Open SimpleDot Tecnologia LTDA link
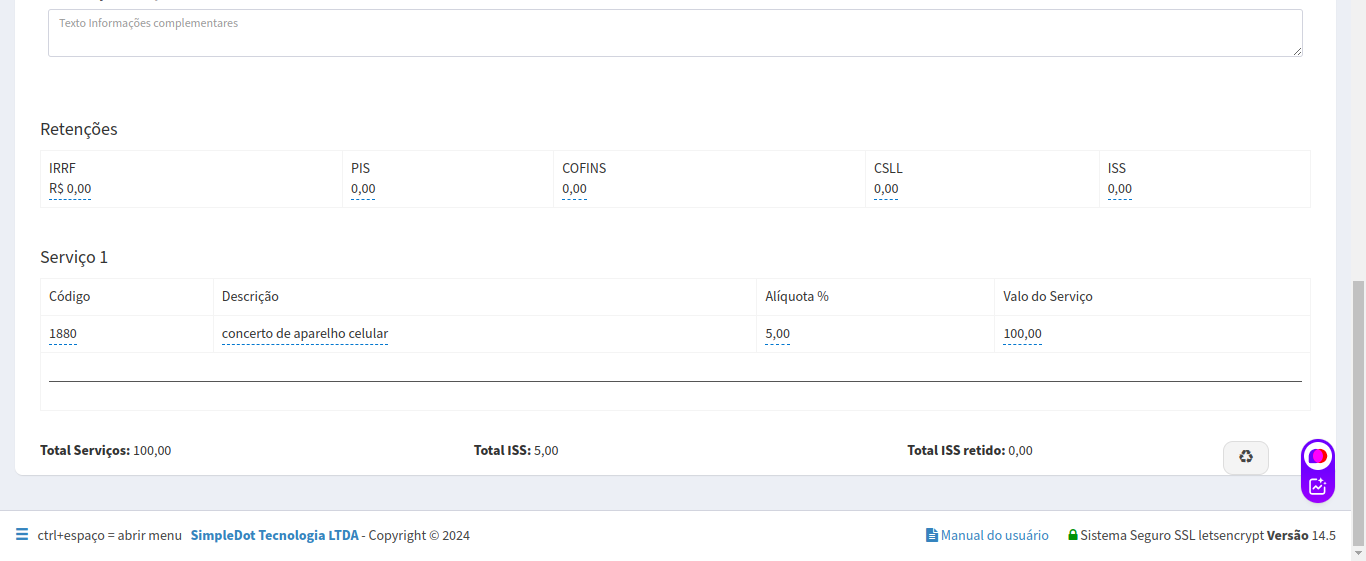 click(x=274, y=535)
